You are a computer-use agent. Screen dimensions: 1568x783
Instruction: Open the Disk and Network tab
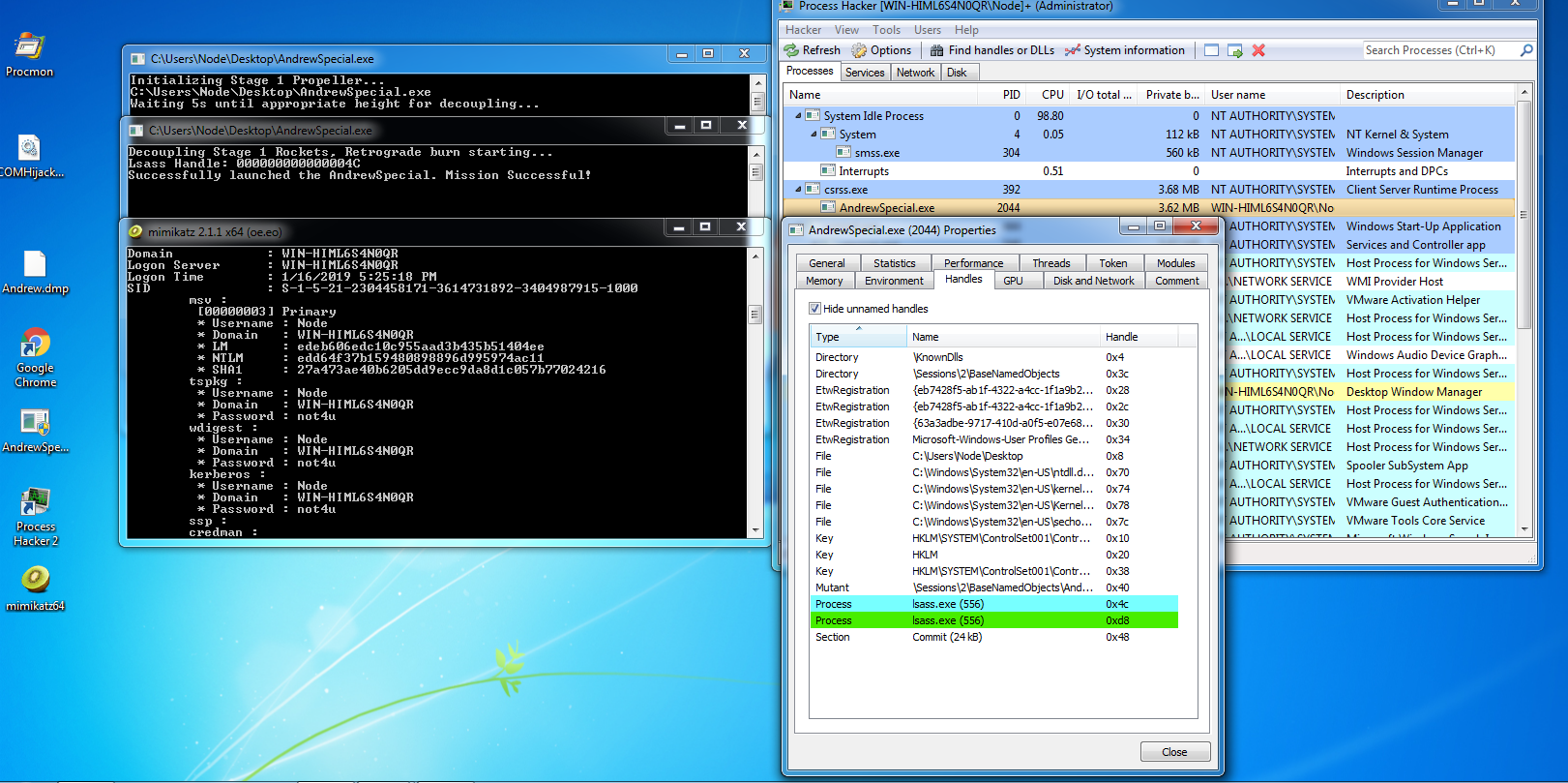click(1094, 281)
